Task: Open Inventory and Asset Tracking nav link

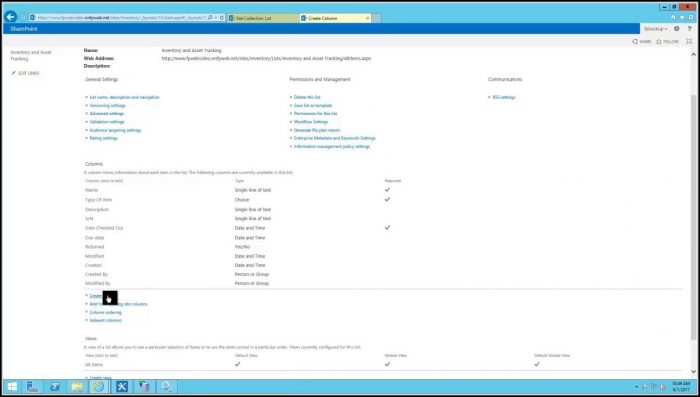Action: [31, 55]
